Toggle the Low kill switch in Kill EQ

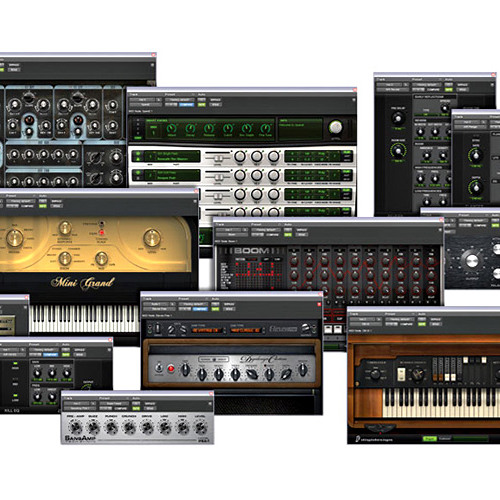(x=15, y=396)
